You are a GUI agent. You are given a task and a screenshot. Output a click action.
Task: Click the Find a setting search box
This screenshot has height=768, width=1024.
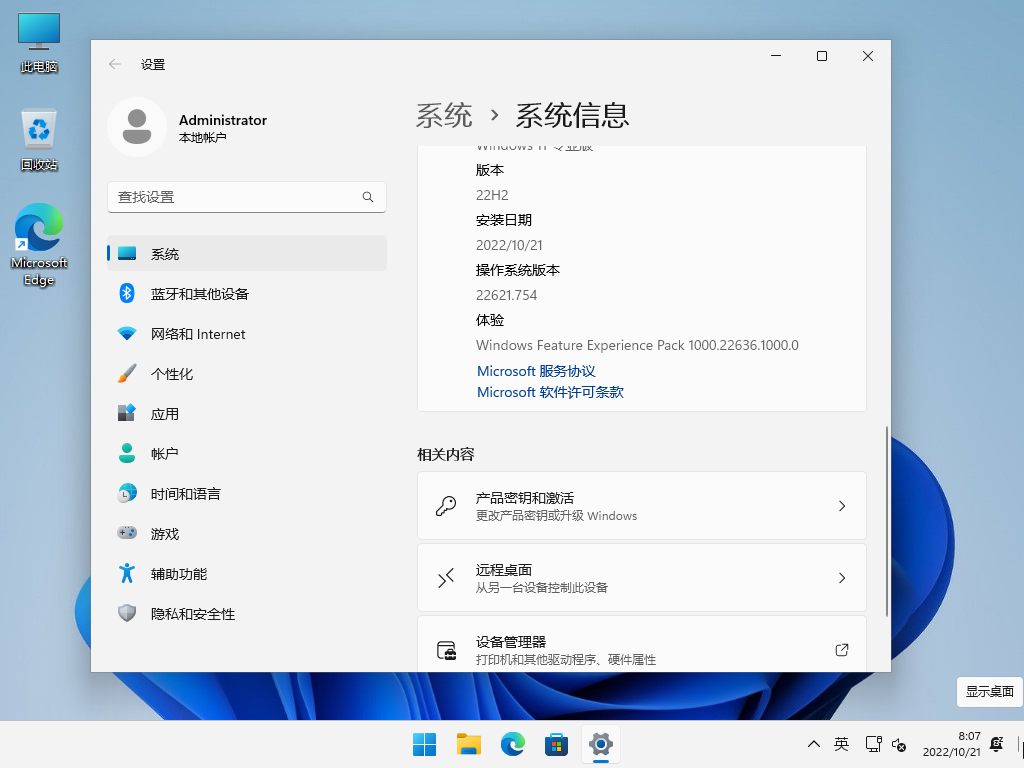pos(236,197)
